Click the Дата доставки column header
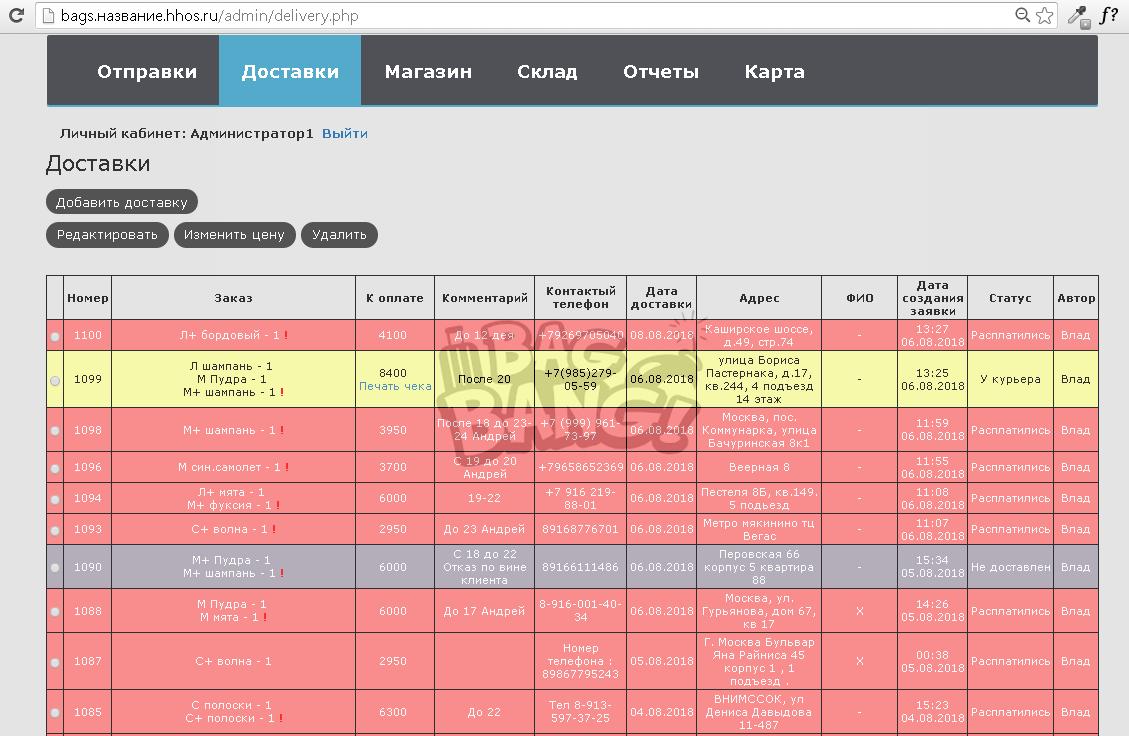 tap(661, 298)
